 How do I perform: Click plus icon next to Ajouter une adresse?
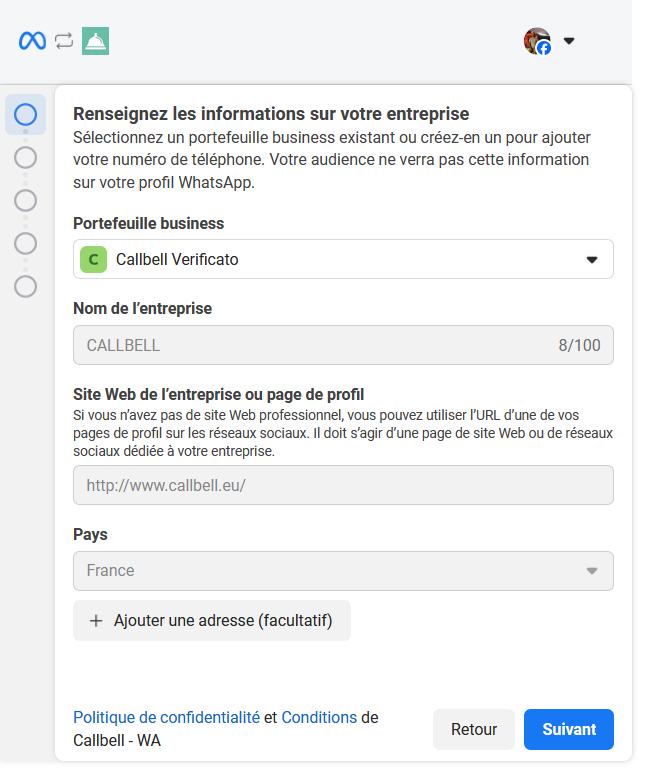(x=96, y=621)
